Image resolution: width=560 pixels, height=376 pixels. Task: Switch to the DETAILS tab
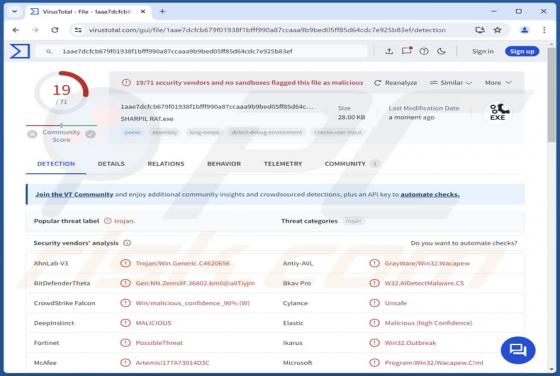(x=111, y=164)
